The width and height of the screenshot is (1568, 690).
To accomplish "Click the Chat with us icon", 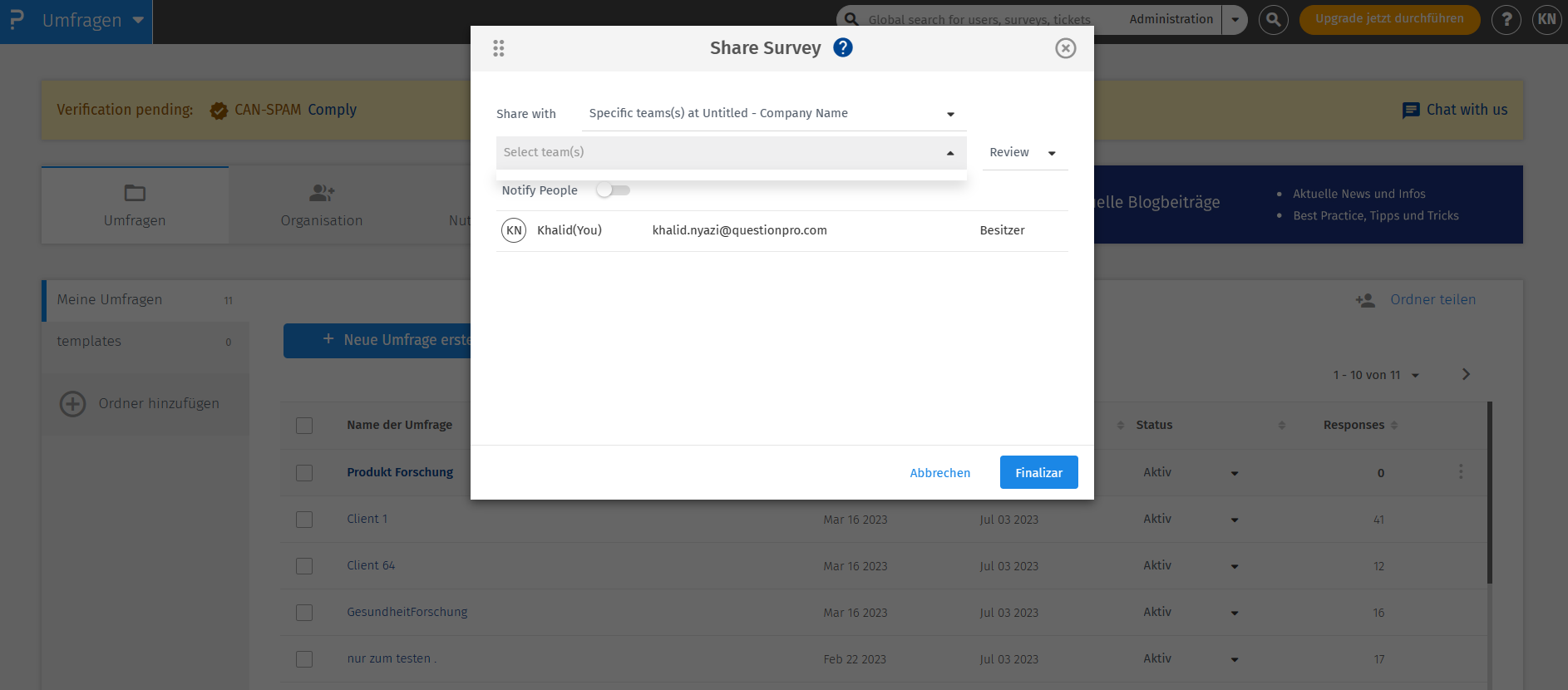I will pyautogui.click(x=1411, y=111).
